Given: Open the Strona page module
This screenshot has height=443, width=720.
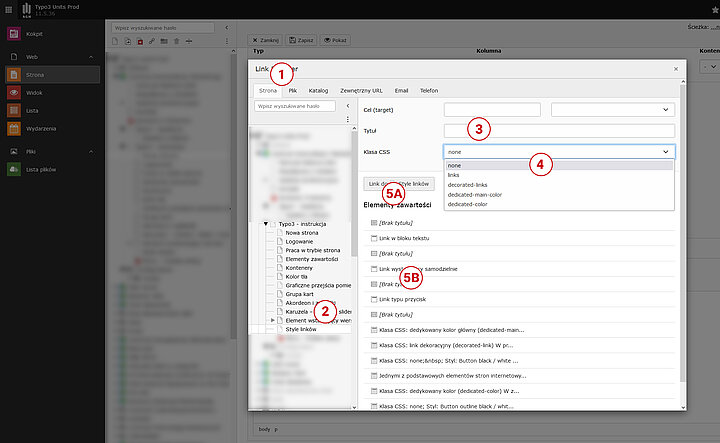Looking at the screenshot, I should click(52, 74).
